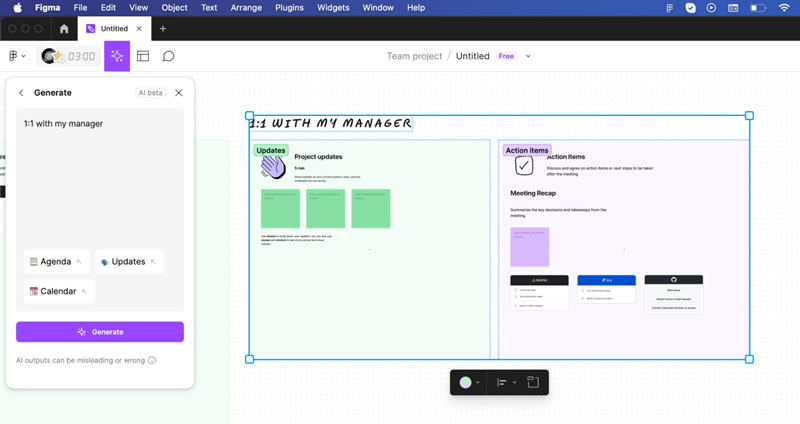Viewport: 800px width, 424px height.
Task: Open the comment bubble tool
Action: click(168, 56)
